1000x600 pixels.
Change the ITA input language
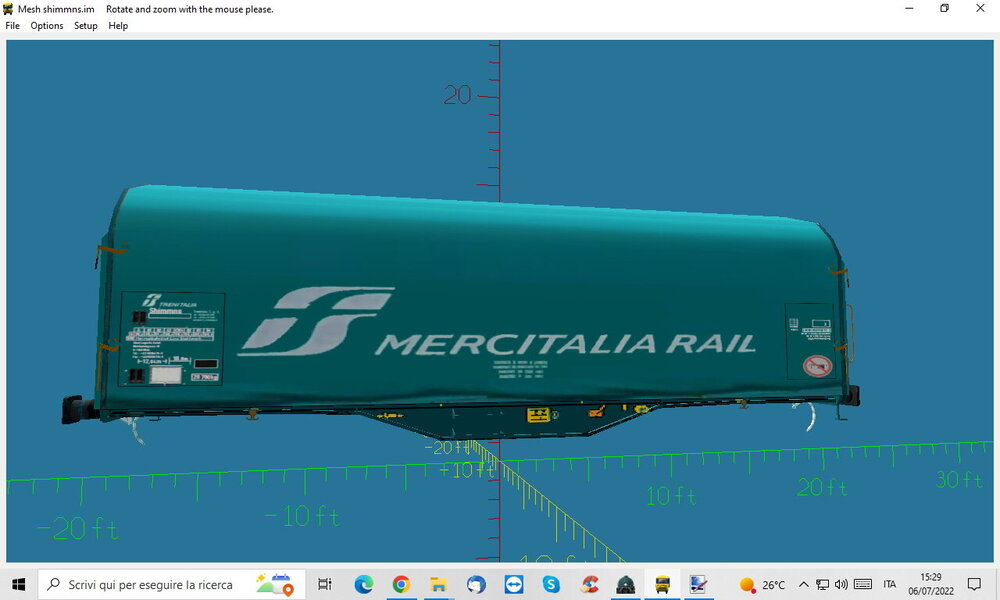890,584
